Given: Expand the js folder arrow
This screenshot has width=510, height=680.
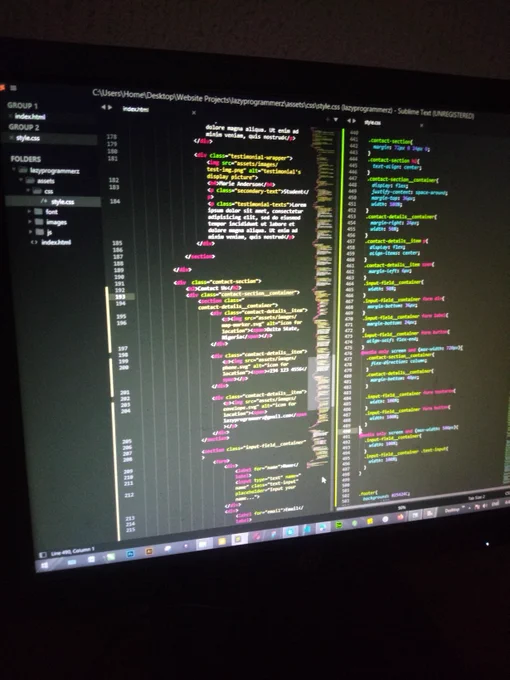Looking at the screenshot, I should [x=30, y=232].
